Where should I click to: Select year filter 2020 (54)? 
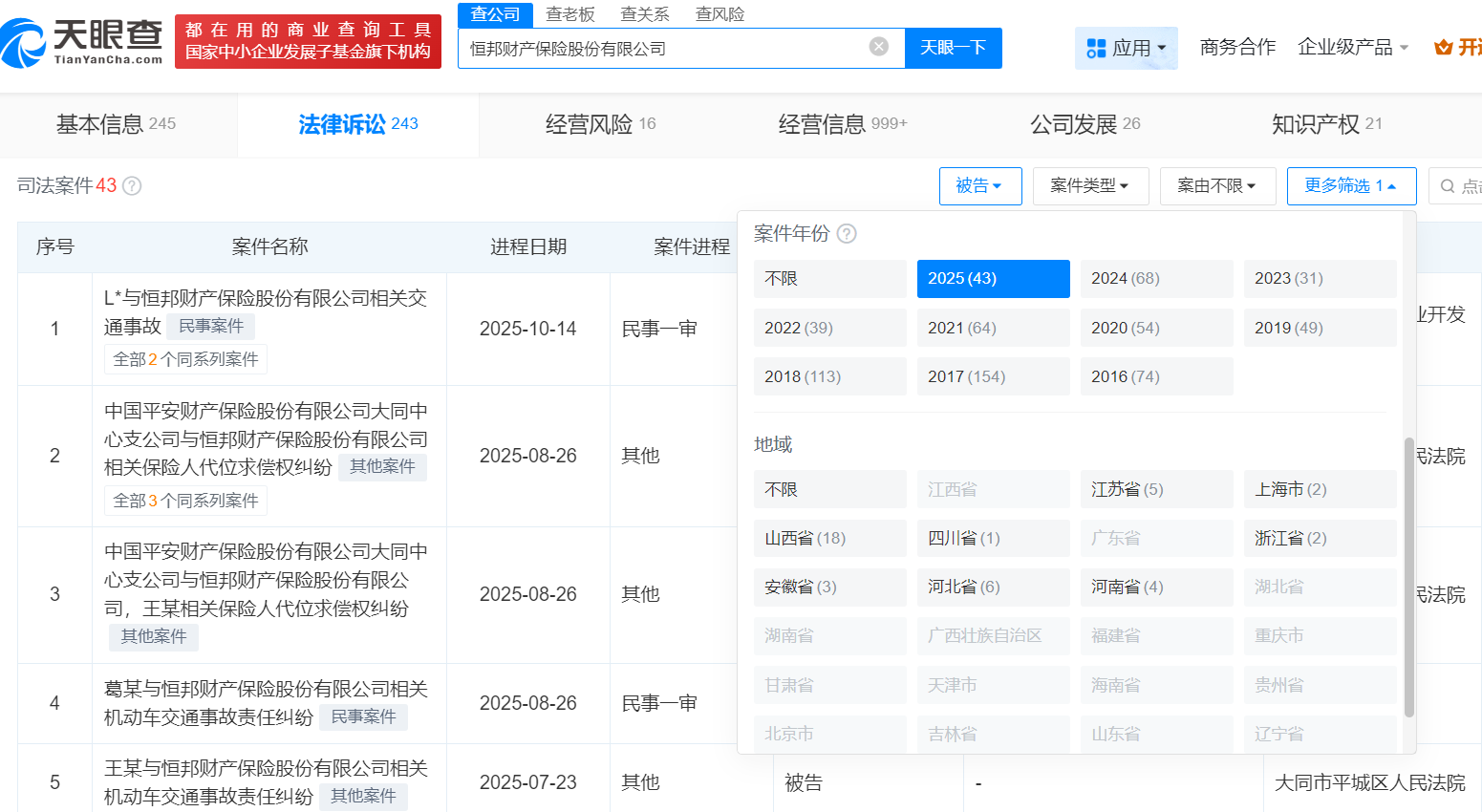pos(1156,328)
